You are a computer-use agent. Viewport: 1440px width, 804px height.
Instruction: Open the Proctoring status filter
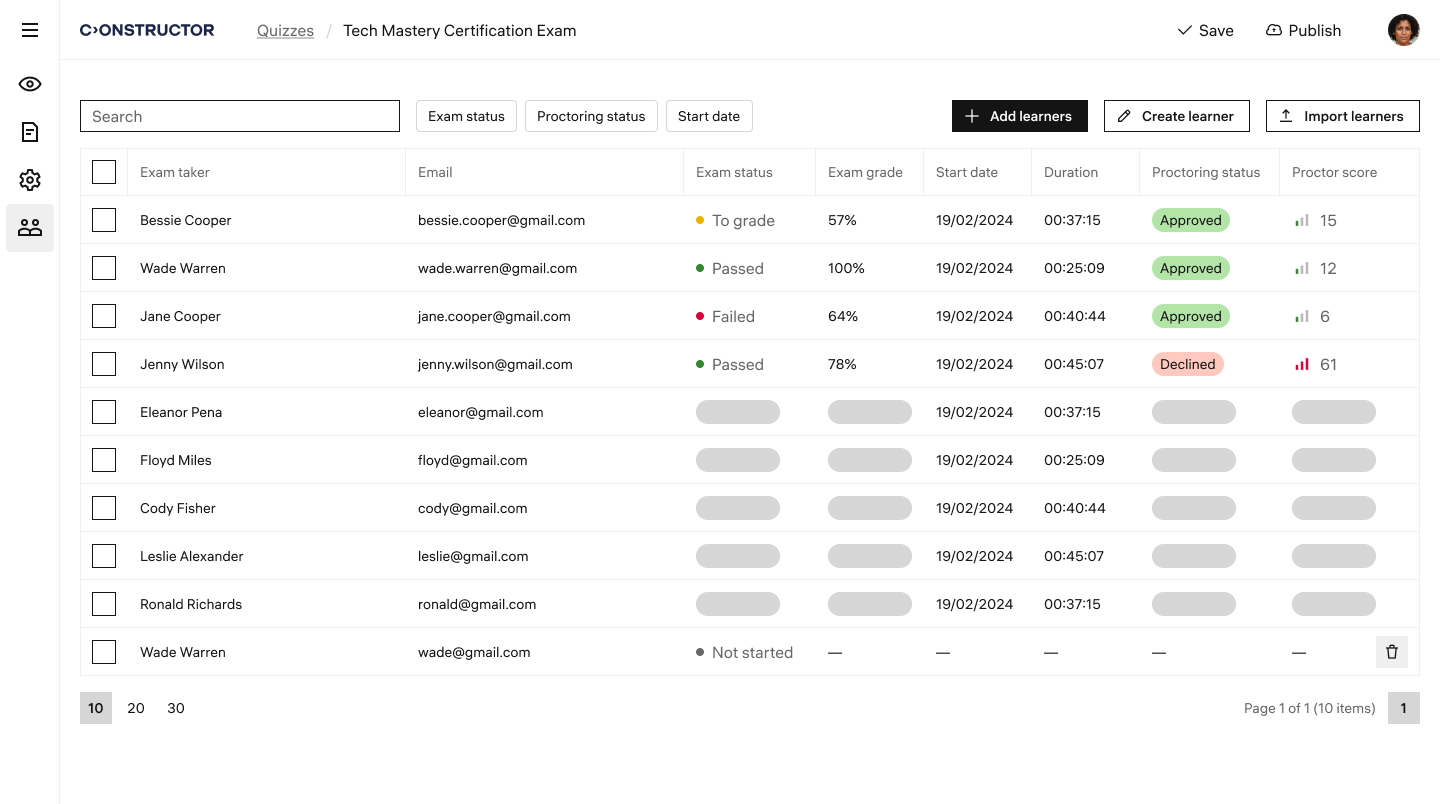coord(591,116)
